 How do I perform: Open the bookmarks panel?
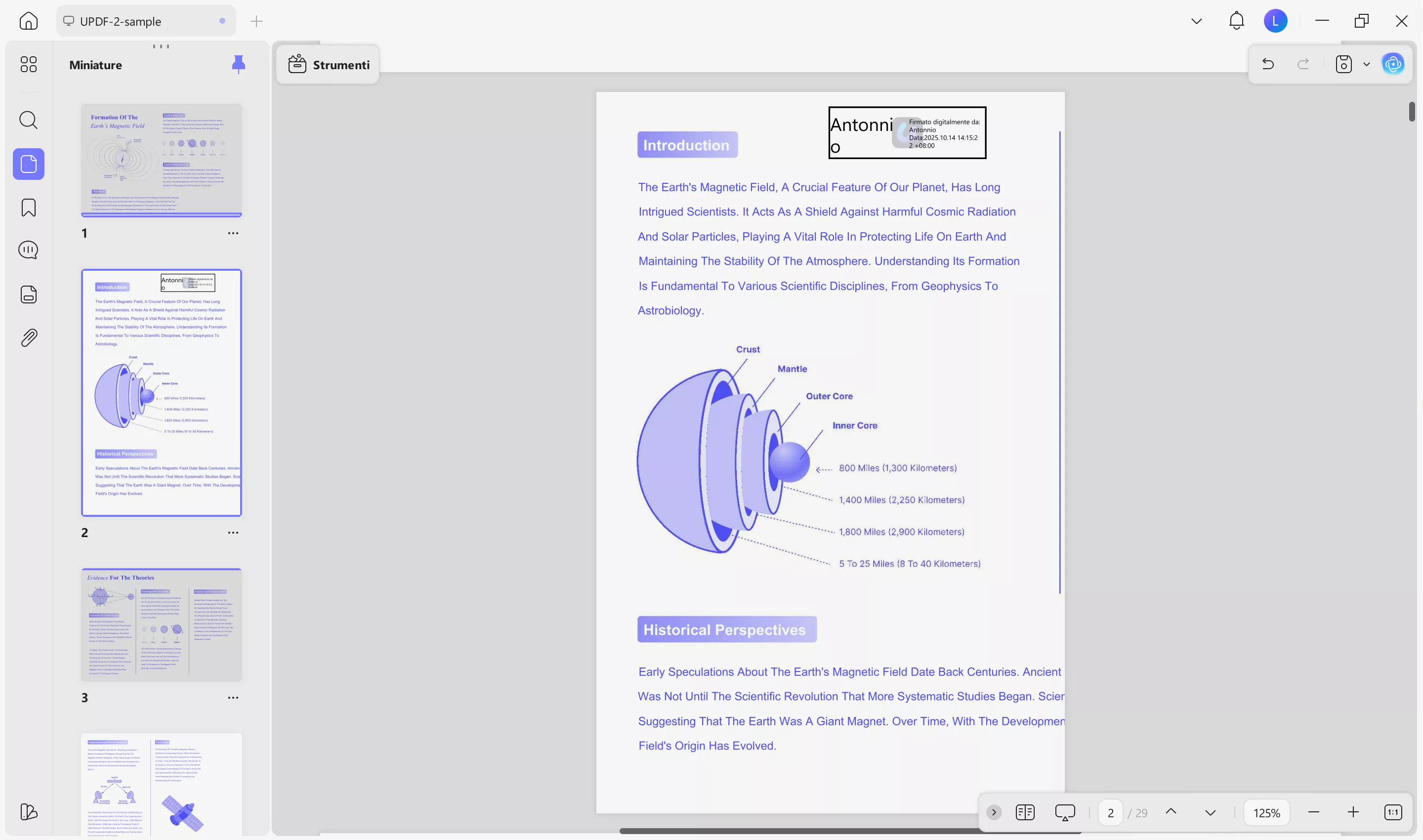tap(28, 208)
